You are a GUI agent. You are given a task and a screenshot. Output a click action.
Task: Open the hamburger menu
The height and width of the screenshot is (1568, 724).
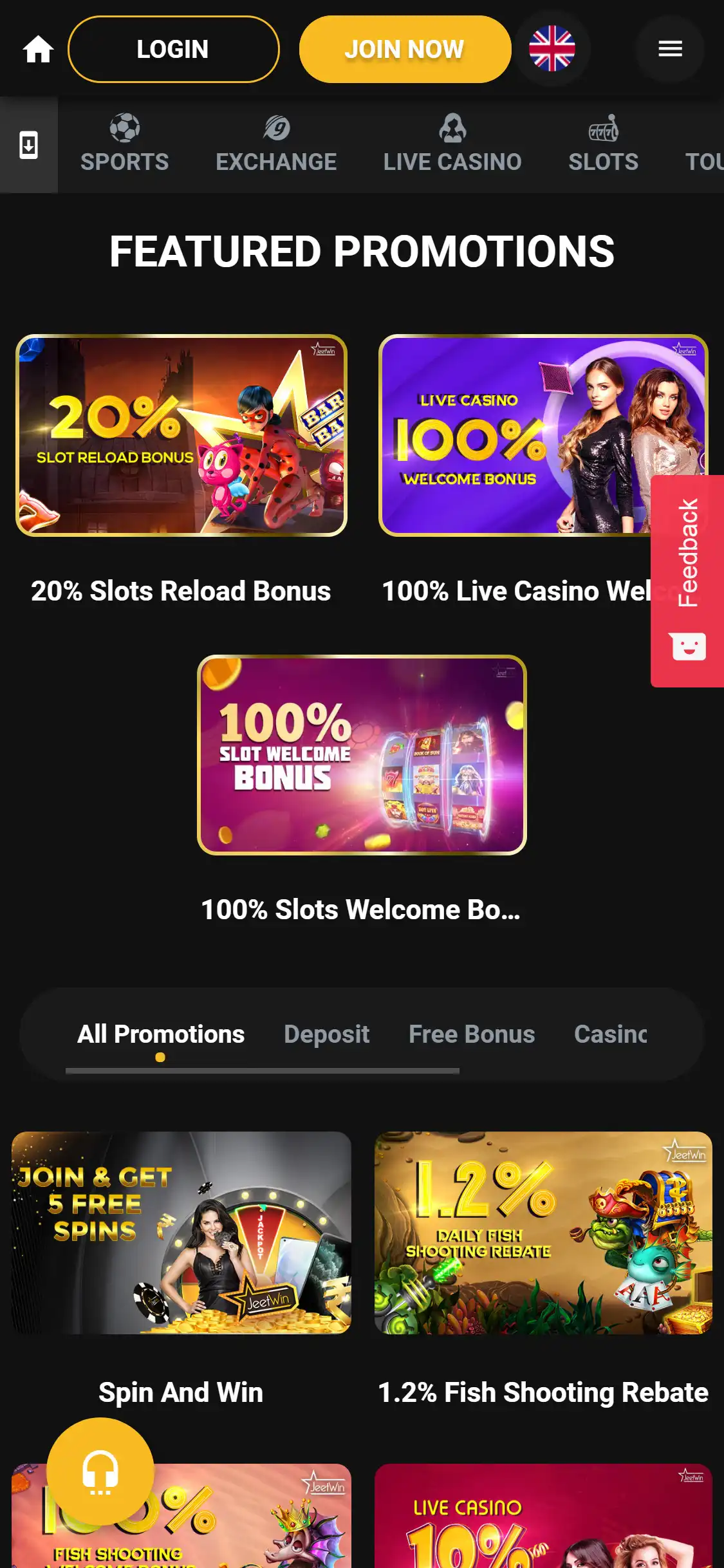[x=670, y=49]
